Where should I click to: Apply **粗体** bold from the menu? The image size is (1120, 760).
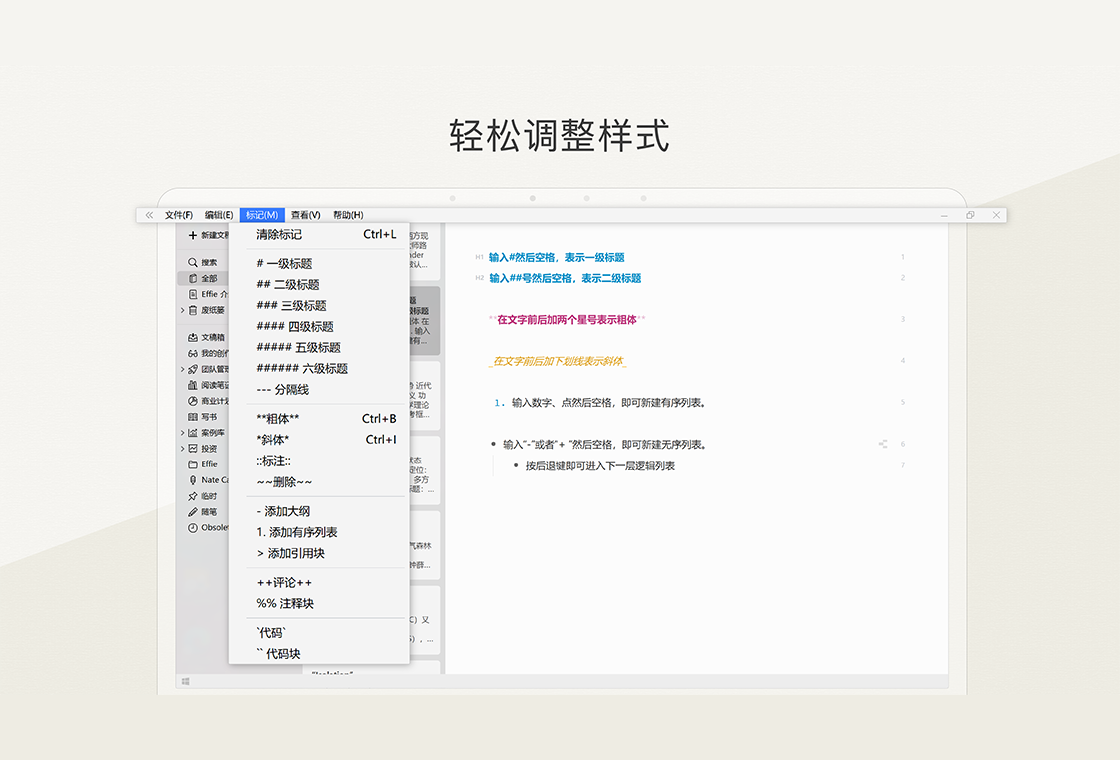coord(278,419)
